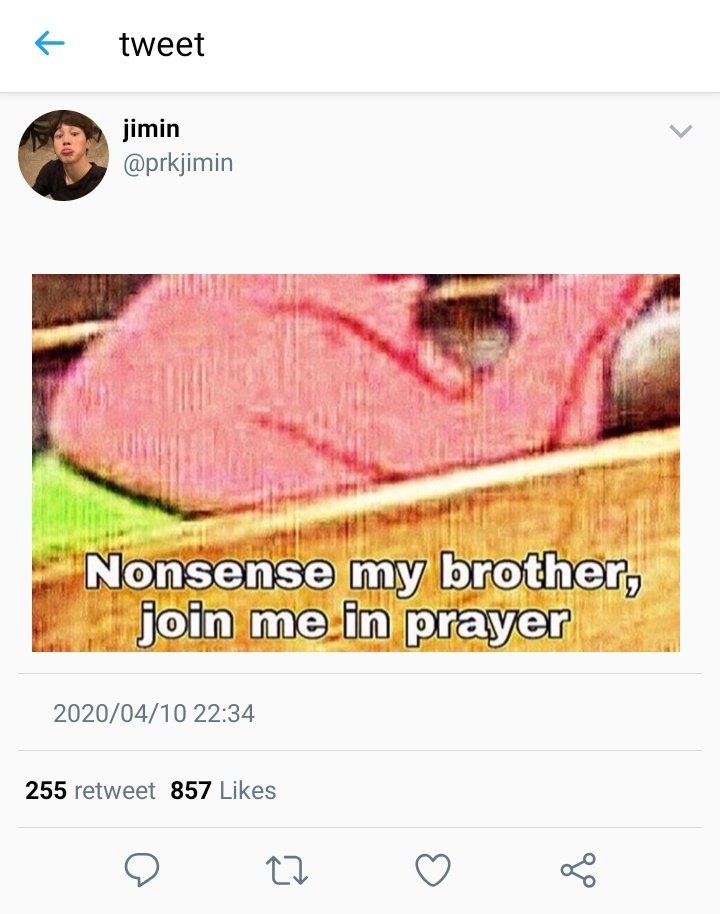Like the tweet with the heart icon

point(433,870)
